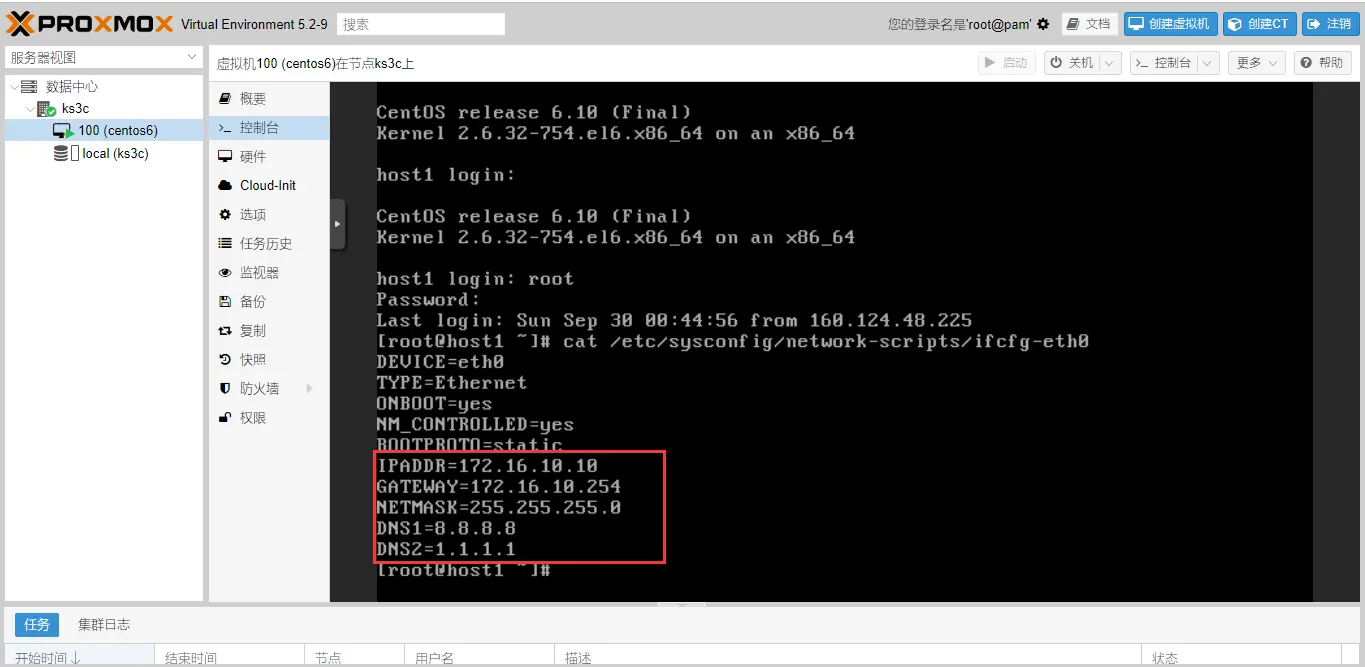Open the 选项 options menu item
This screenshot has height=667, width=1365.
click(269, 214)
